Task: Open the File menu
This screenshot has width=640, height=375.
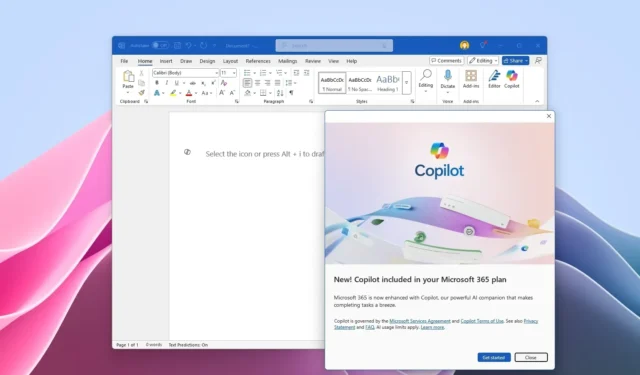Action: [x=124, y=61]
